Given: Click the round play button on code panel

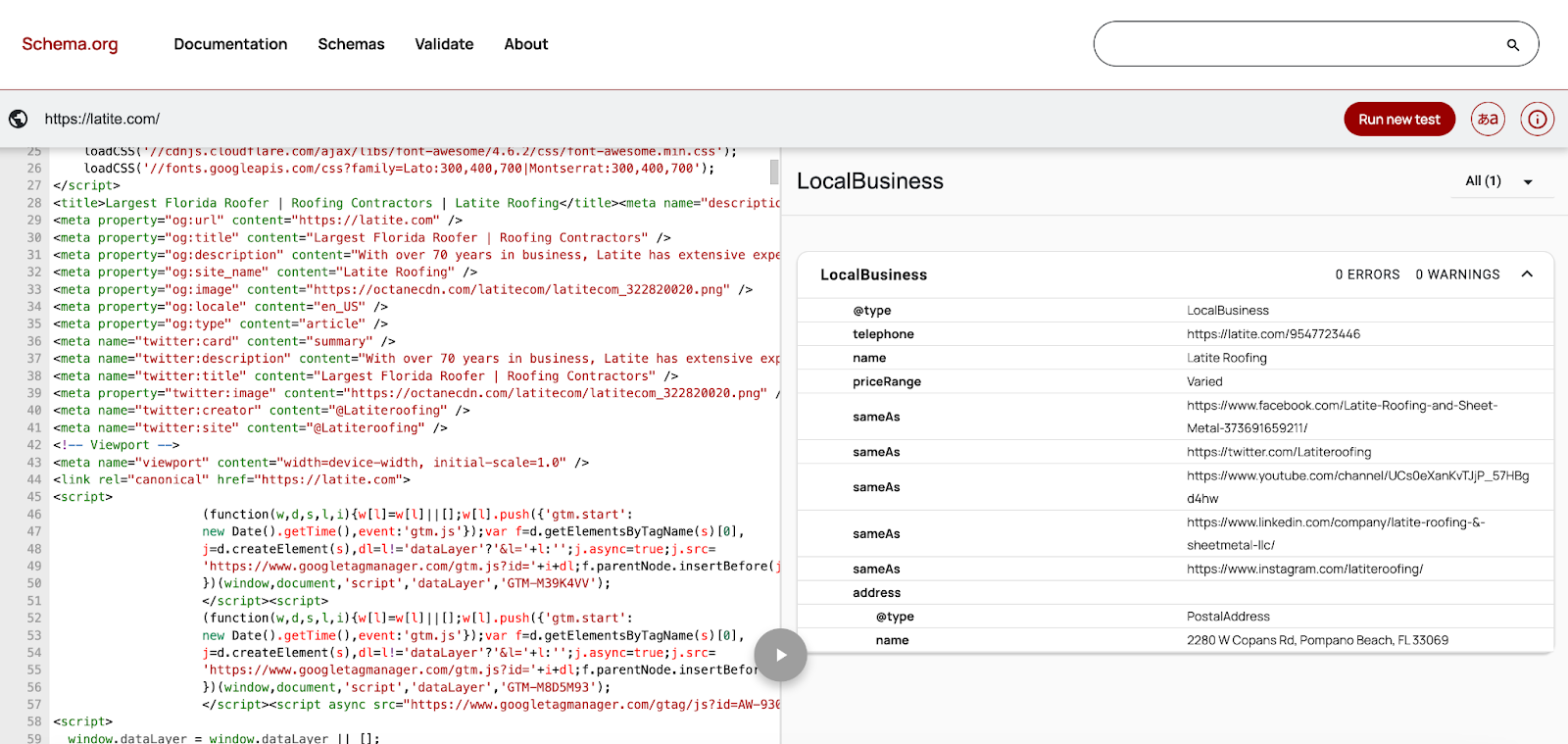Looking at the screenshot, I should [x=780, y=655].
